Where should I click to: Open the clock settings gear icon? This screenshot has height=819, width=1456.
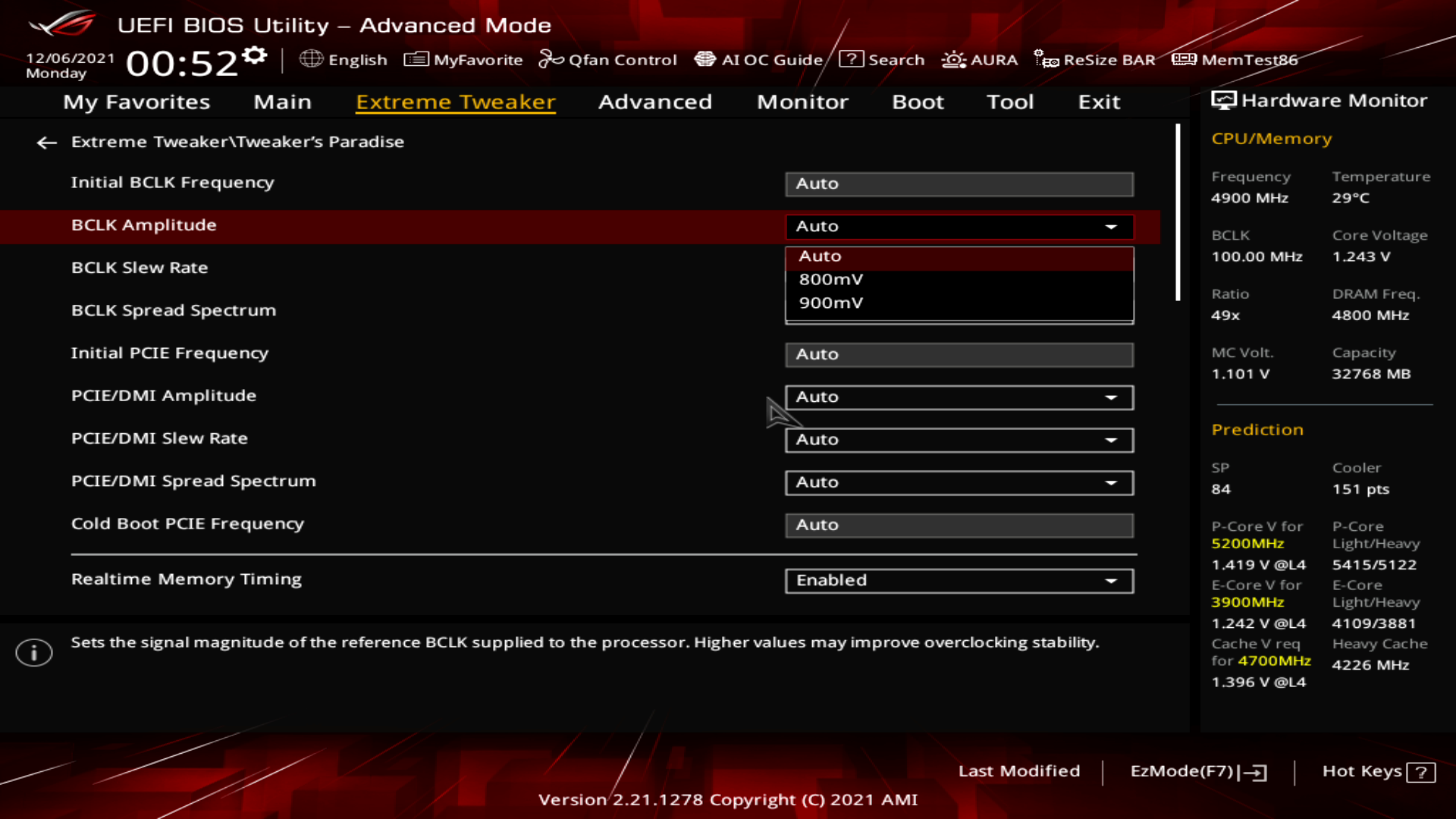pos(255,55)
